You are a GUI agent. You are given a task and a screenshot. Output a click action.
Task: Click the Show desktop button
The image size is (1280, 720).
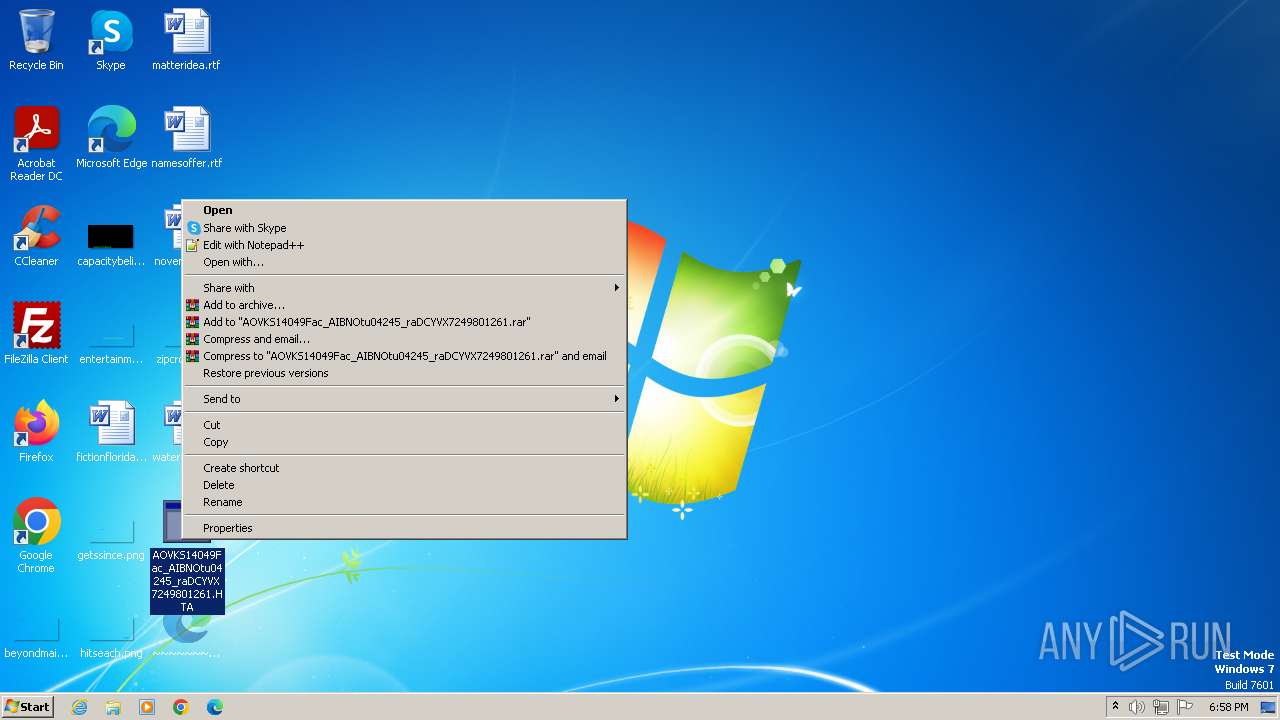pyautogui.click(x=1269, y=707)
